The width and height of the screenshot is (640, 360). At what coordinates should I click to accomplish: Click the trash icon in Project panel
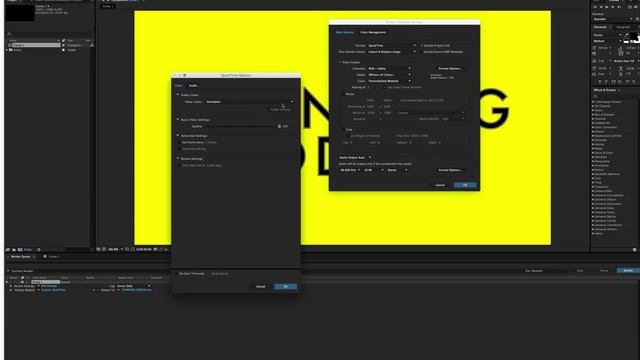click(39, 249)
